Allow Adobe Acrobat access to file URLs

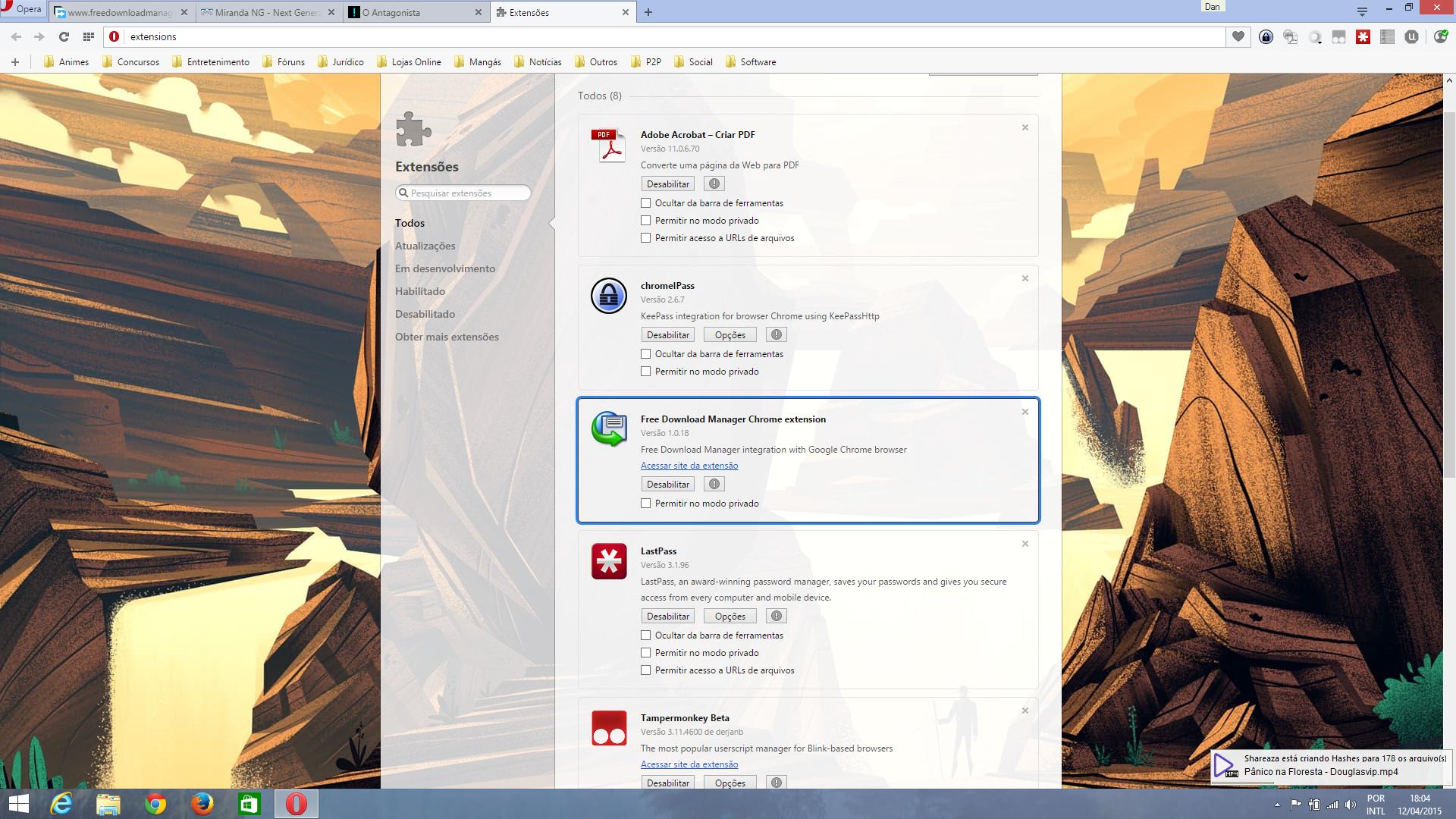pos(646,238)
